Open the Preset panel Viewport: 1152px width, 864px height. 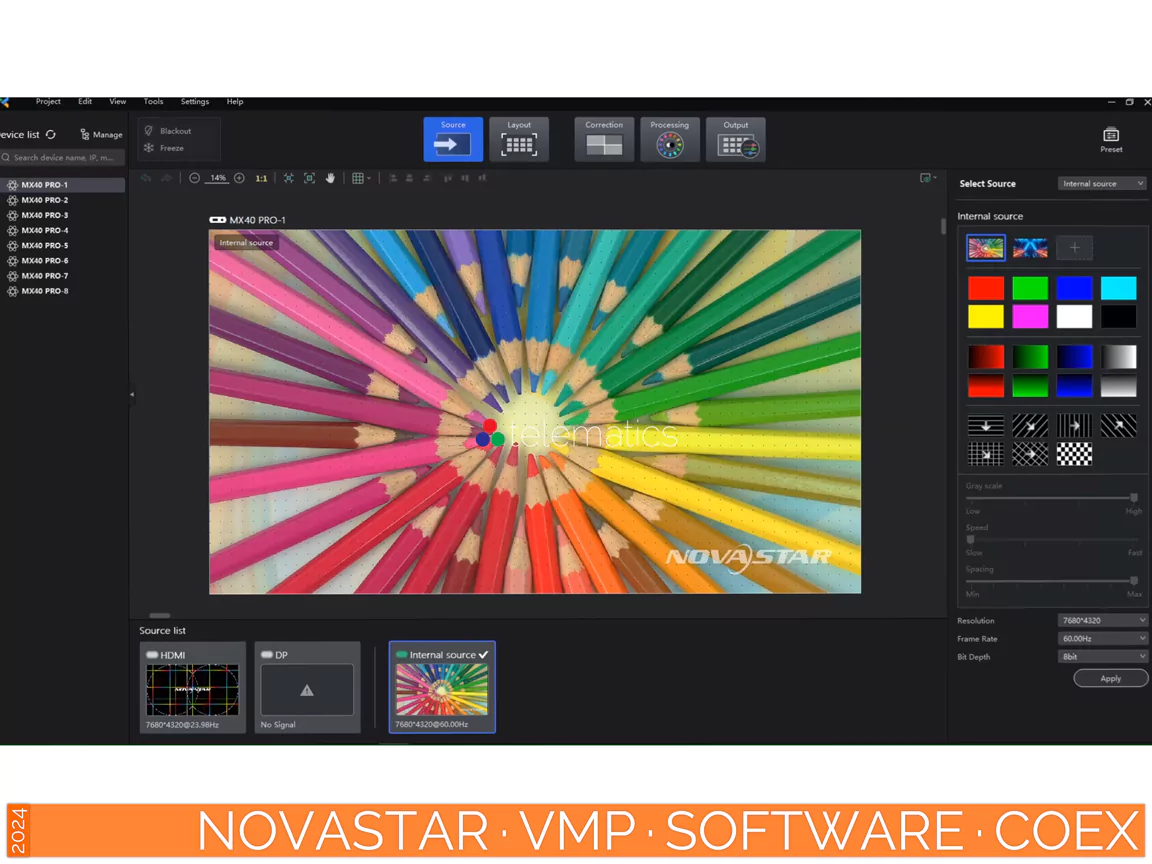1111,139
